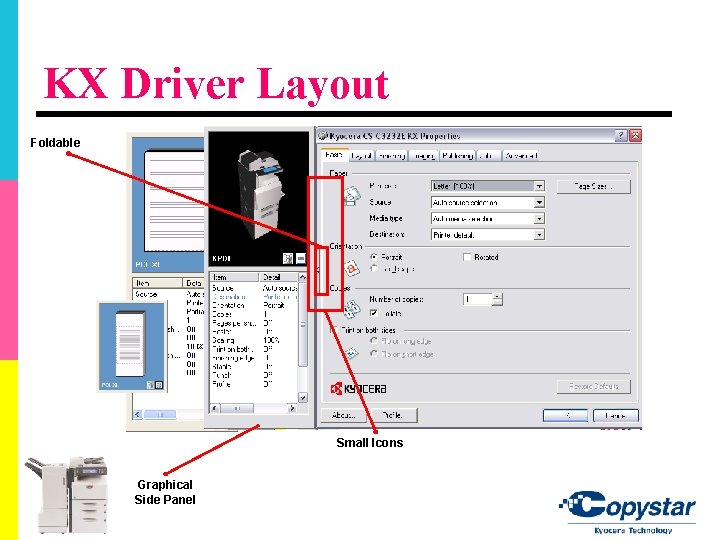Screen dimensions: 720x540
Task: Open the Destination dropdown showing Printer default
Action: (x=488, y=235)
